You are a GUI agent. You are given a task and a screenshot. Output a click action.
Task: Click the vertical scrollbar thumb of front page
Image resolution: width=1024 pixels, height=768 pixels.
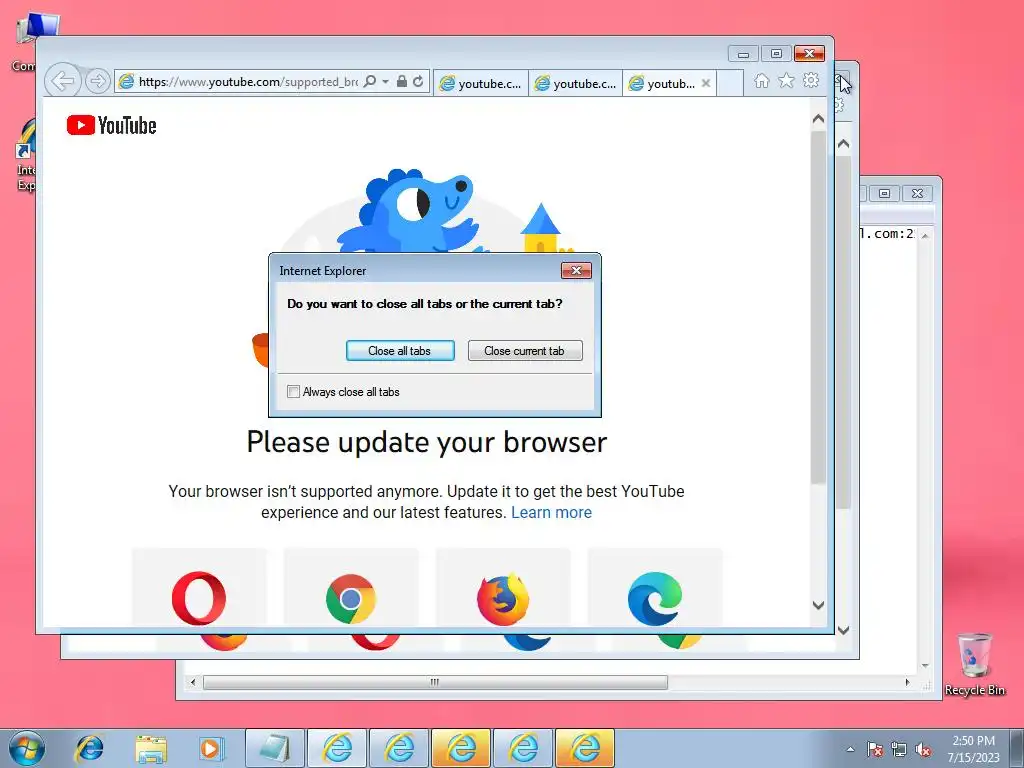pyautogui.click(x=818, y=307)
